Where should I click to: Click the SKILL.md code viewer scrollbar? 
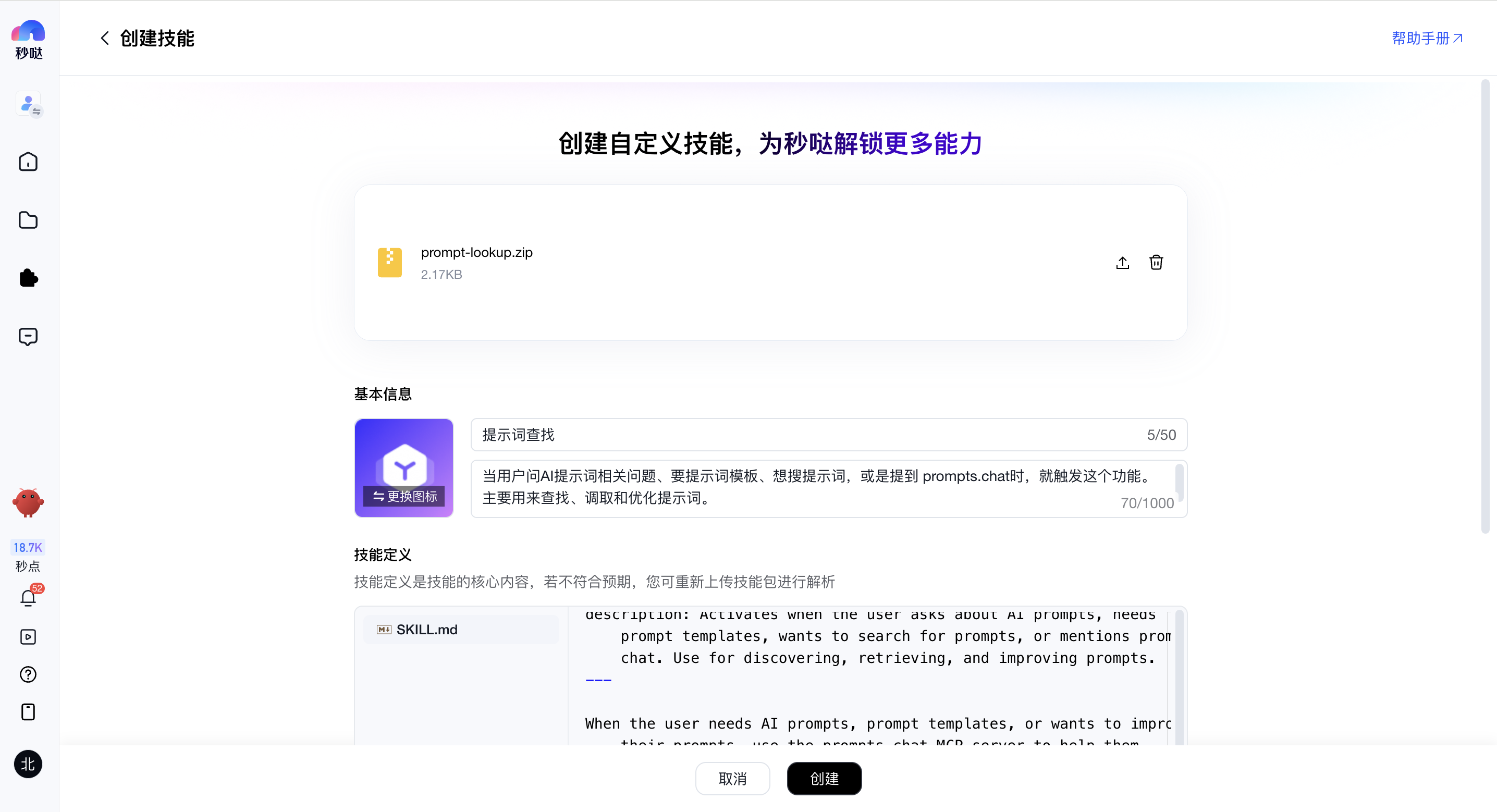point(1179,677)
